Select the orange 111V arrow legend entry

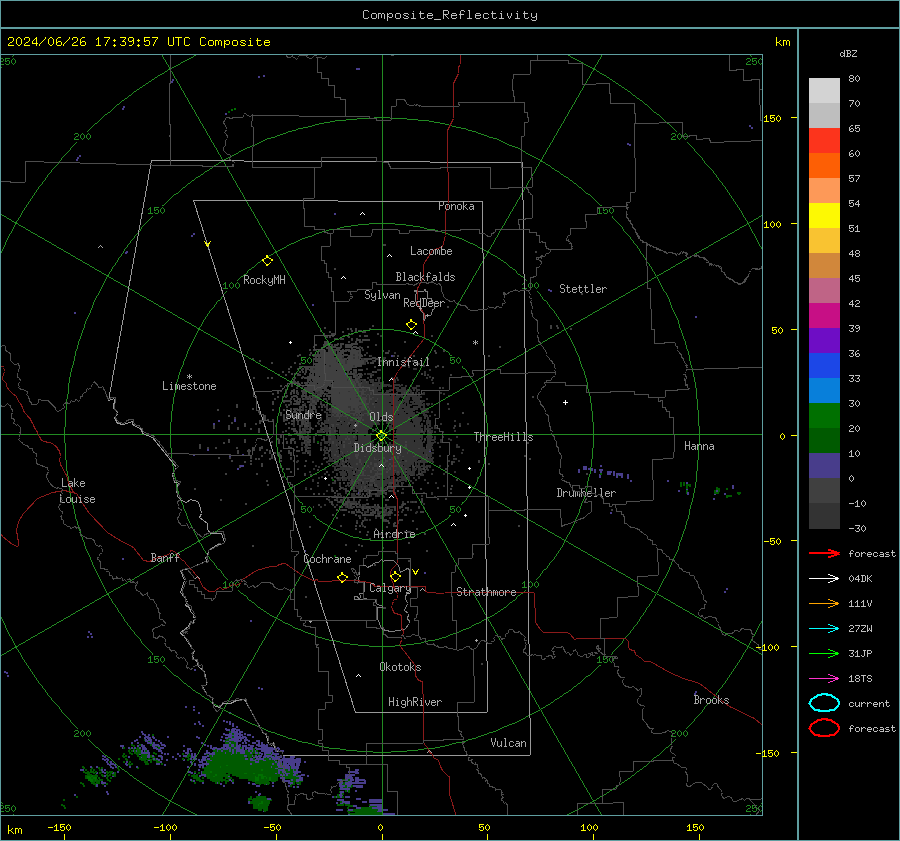point(824,603)
